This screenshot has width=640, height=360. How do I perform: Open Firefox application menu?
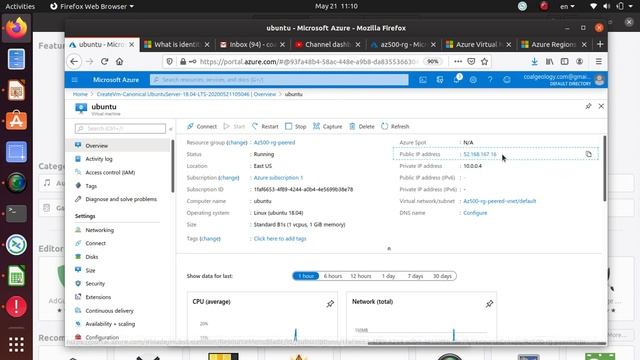[599, 62]
